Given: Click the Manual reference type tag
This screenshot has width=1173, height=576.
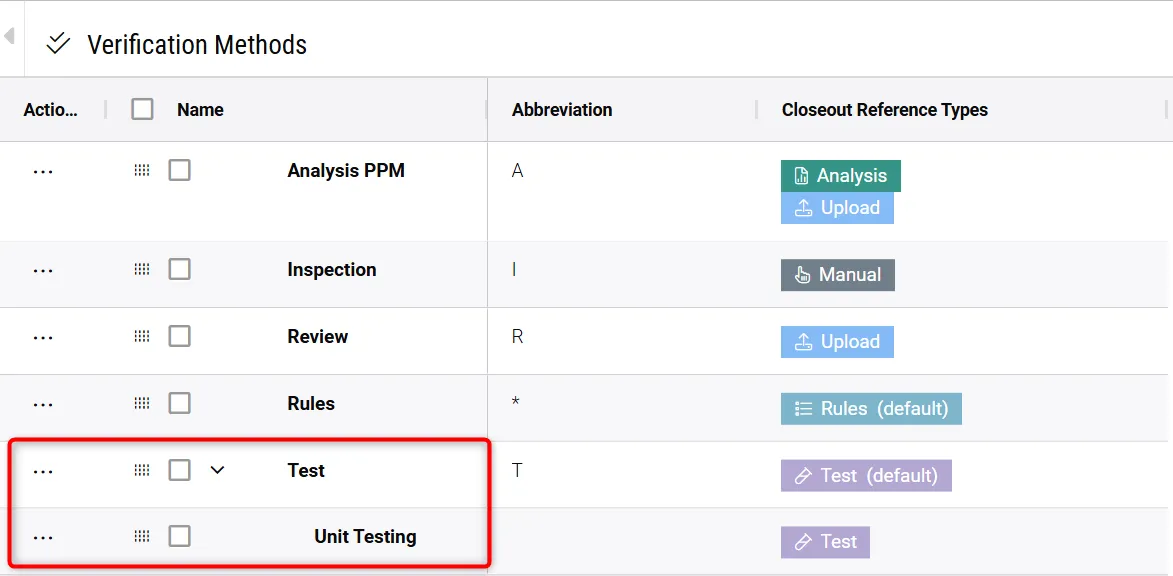Looking at the screenshot, I should point(837,275).
